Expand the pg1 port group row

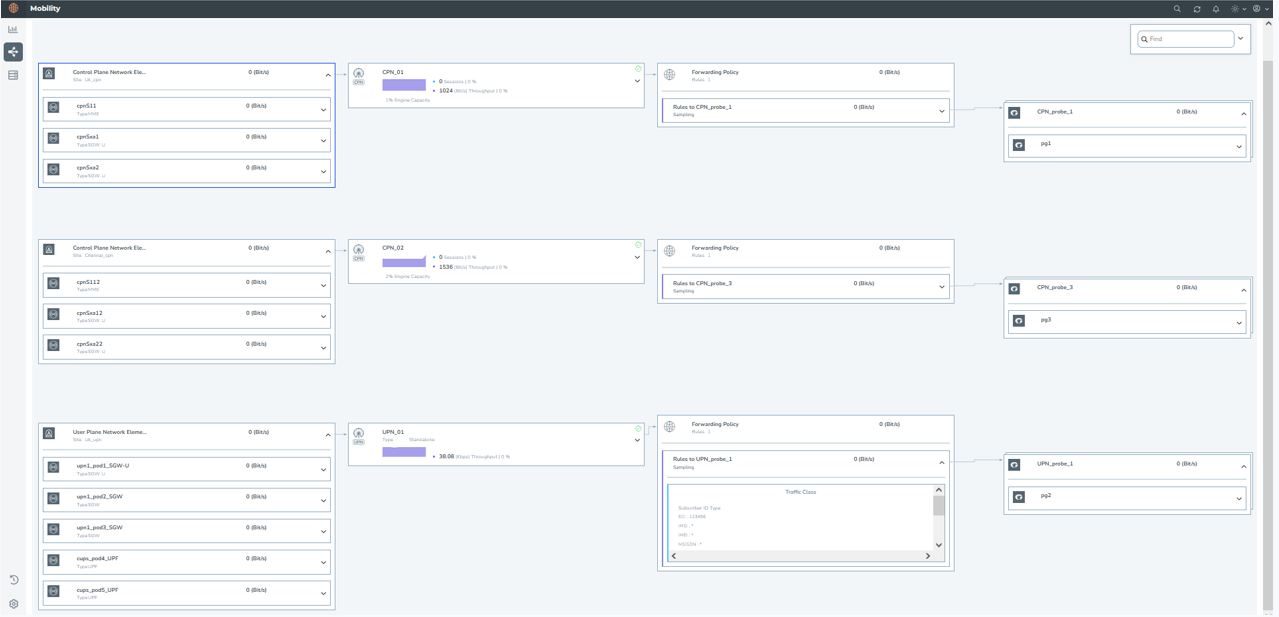coord(1239,147)
